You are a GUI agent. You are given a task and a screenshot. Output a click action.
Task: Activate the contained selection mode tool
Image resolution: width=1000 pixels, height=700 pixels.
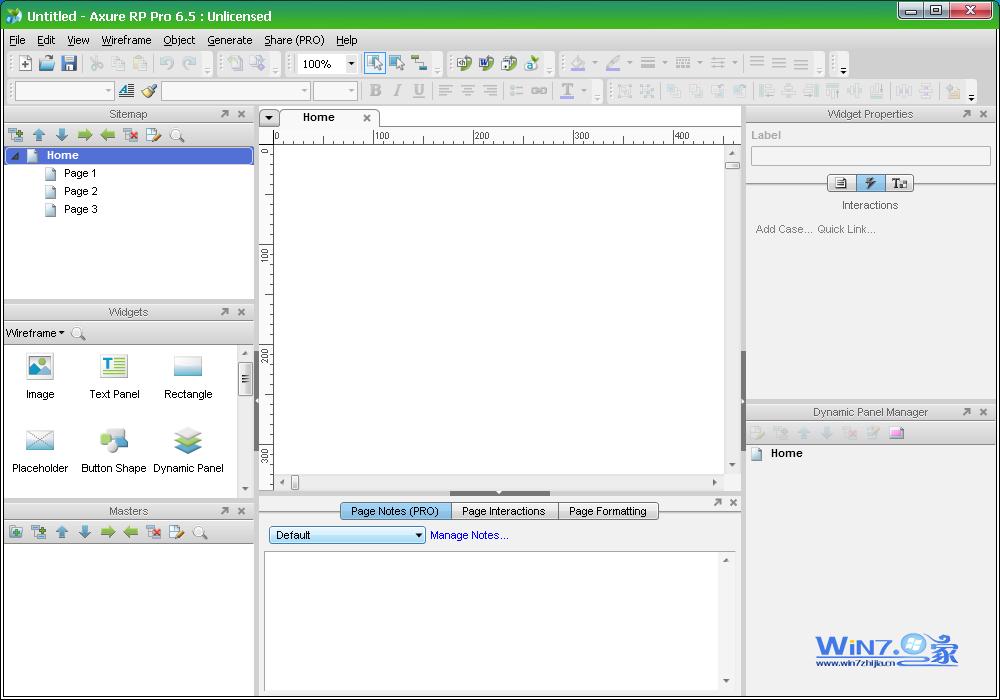[397, 63]
